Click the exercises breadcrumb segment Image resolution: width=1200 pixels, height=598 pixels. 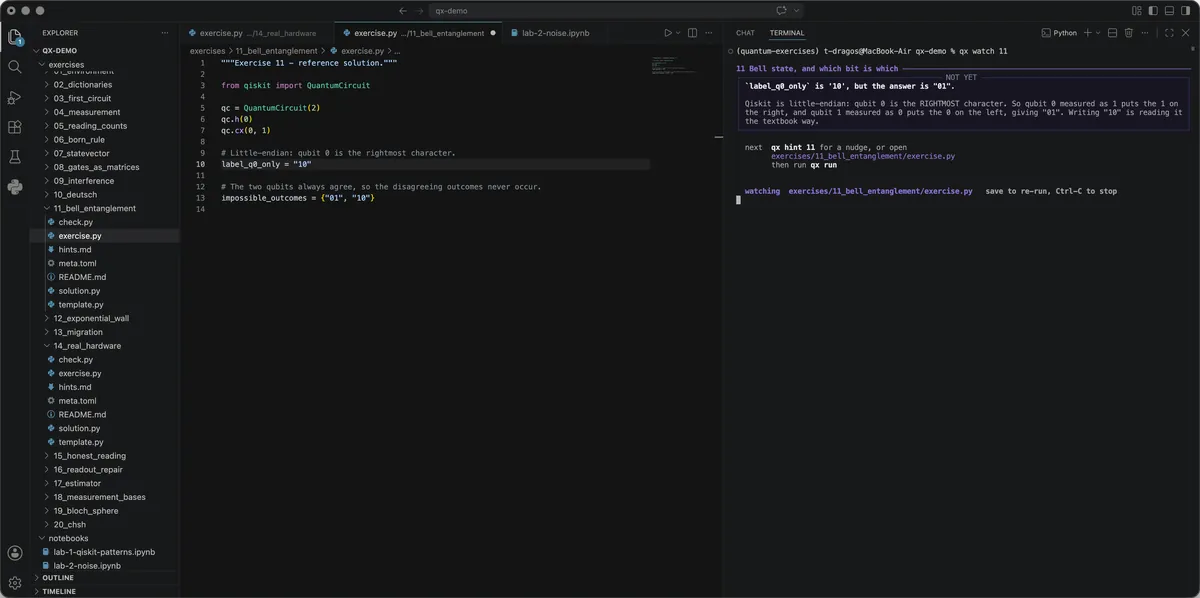pos(207,50)
